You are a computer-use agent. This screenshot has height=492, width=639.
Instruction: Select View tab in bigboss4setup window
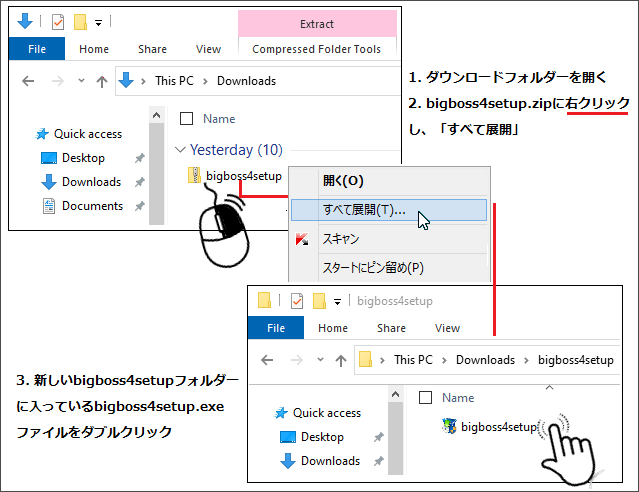pyautogui.click(x=447, y=328)
